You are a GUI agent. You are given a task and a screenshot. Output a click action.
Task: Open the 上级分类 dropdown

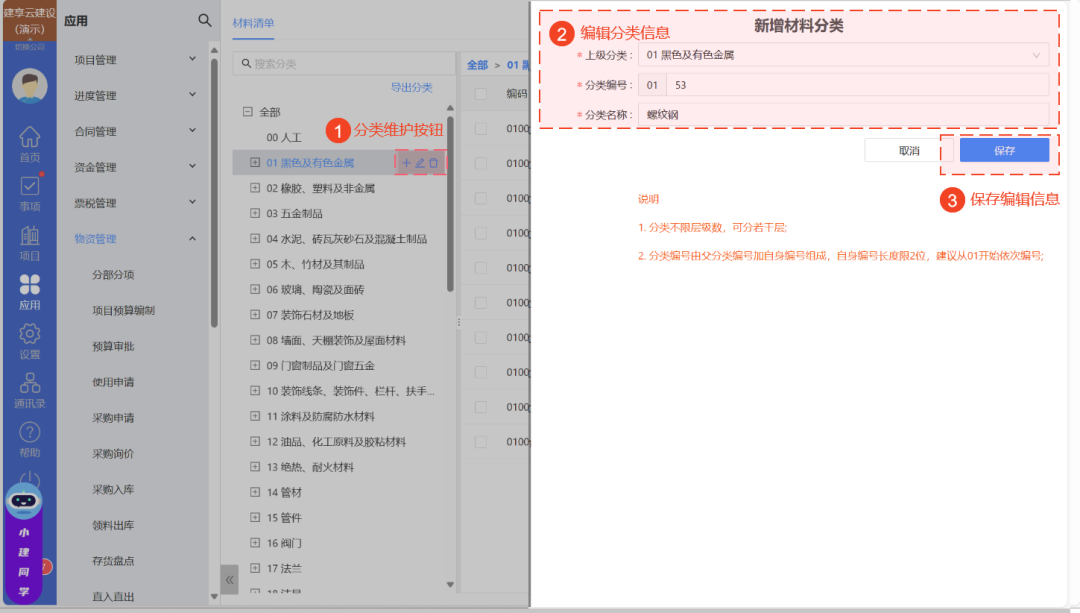843,55
